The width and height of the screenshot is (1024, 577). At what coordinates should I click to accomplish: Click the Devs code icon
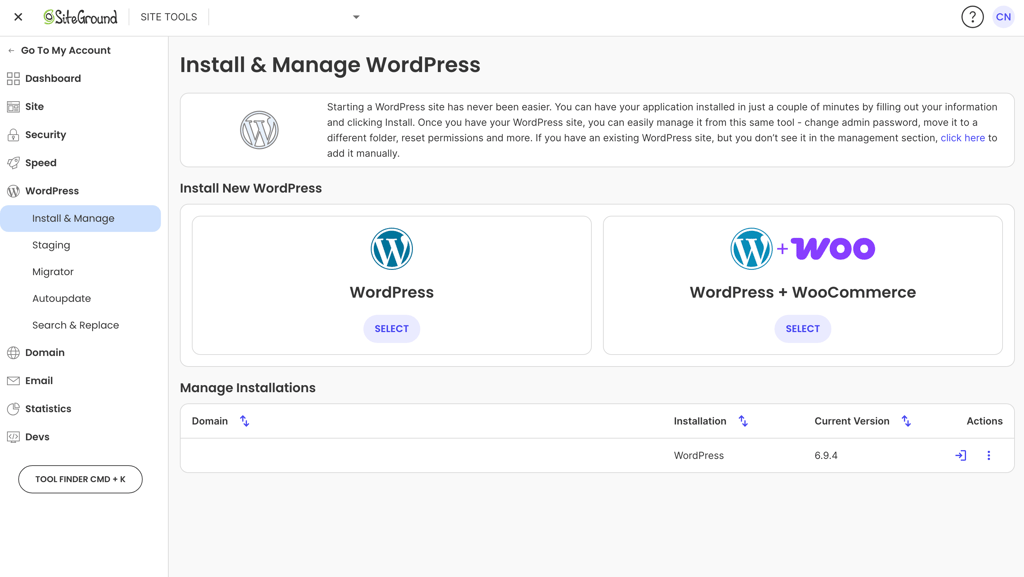[13, 437]
